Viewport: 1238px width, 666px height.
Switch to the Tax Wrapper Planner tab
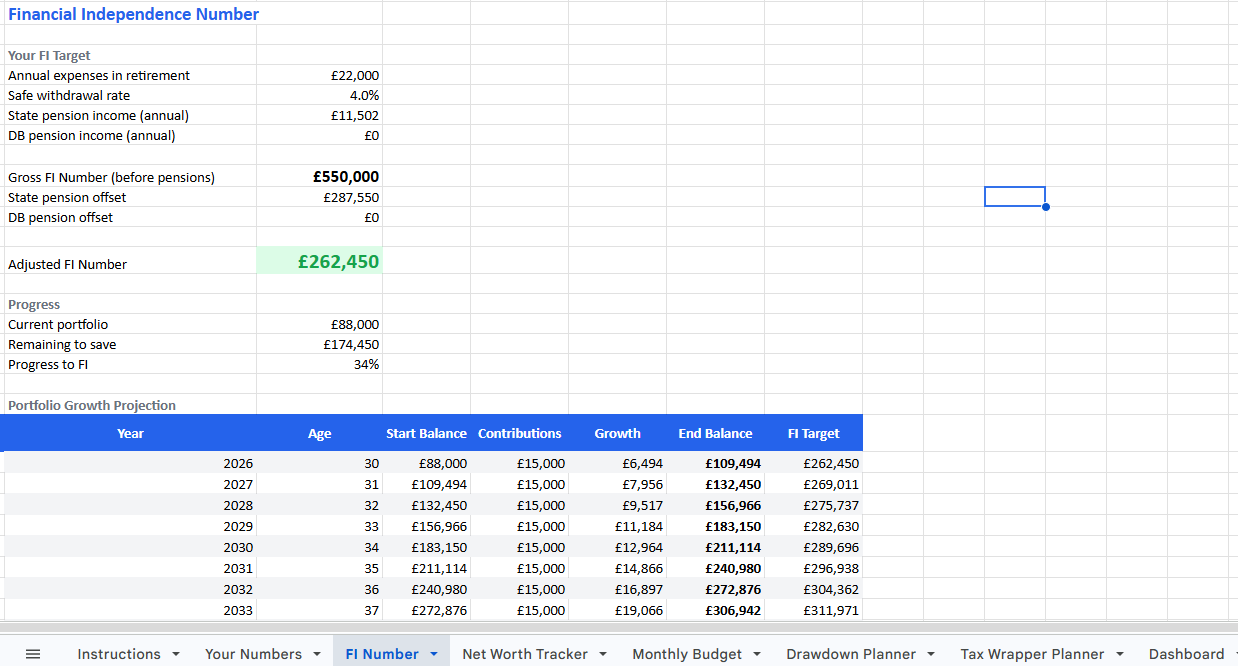pos(1033,653)
